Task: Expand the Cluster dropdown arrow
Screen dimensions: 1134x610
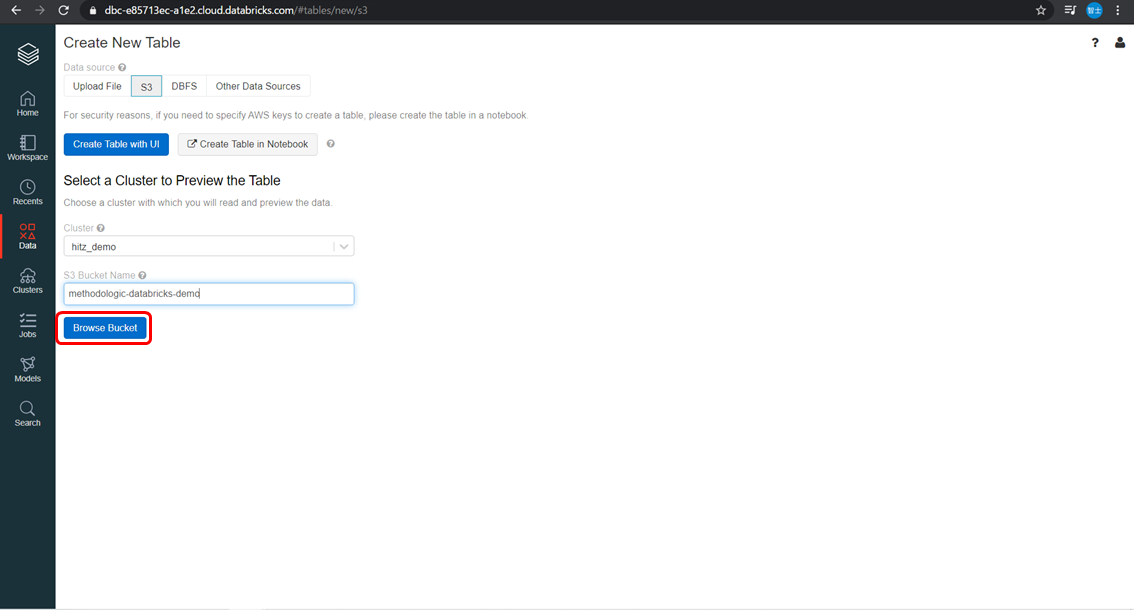Action: pyautogui.click(x=344, y=247)
